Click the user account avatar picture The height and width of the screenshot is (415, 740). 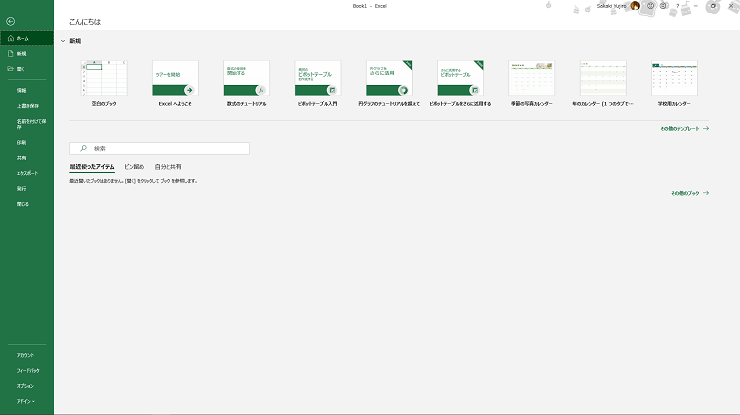point(635,6)
